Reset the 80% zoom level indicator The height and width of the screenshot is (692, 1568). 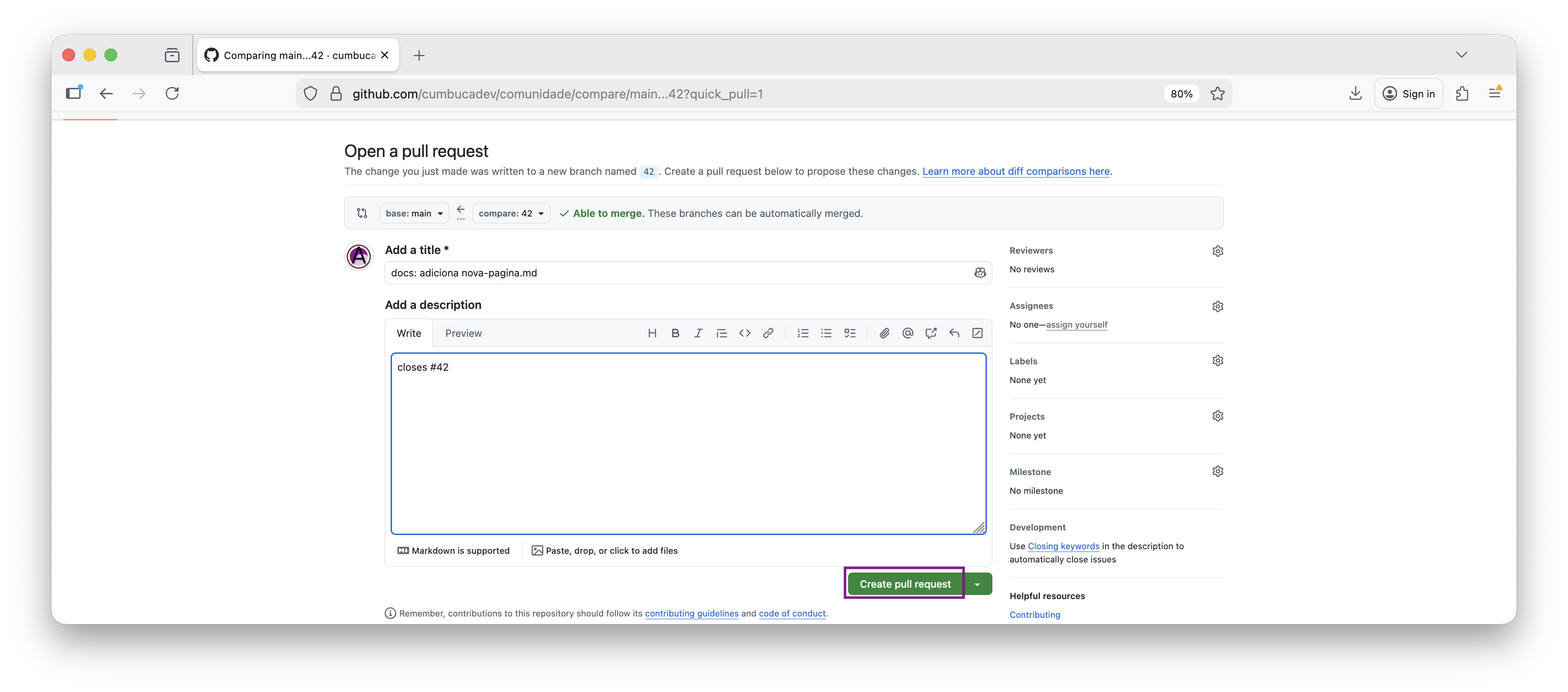[1181, 94]
